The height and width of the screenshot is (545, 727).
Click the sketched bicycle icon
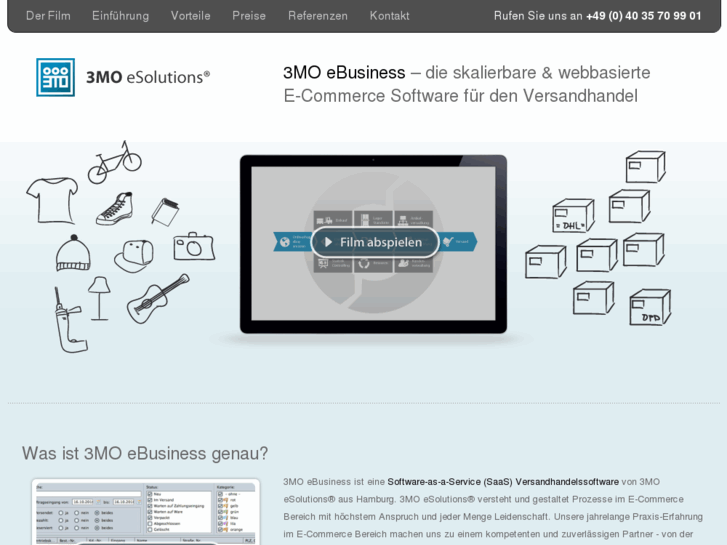[115, 162]
